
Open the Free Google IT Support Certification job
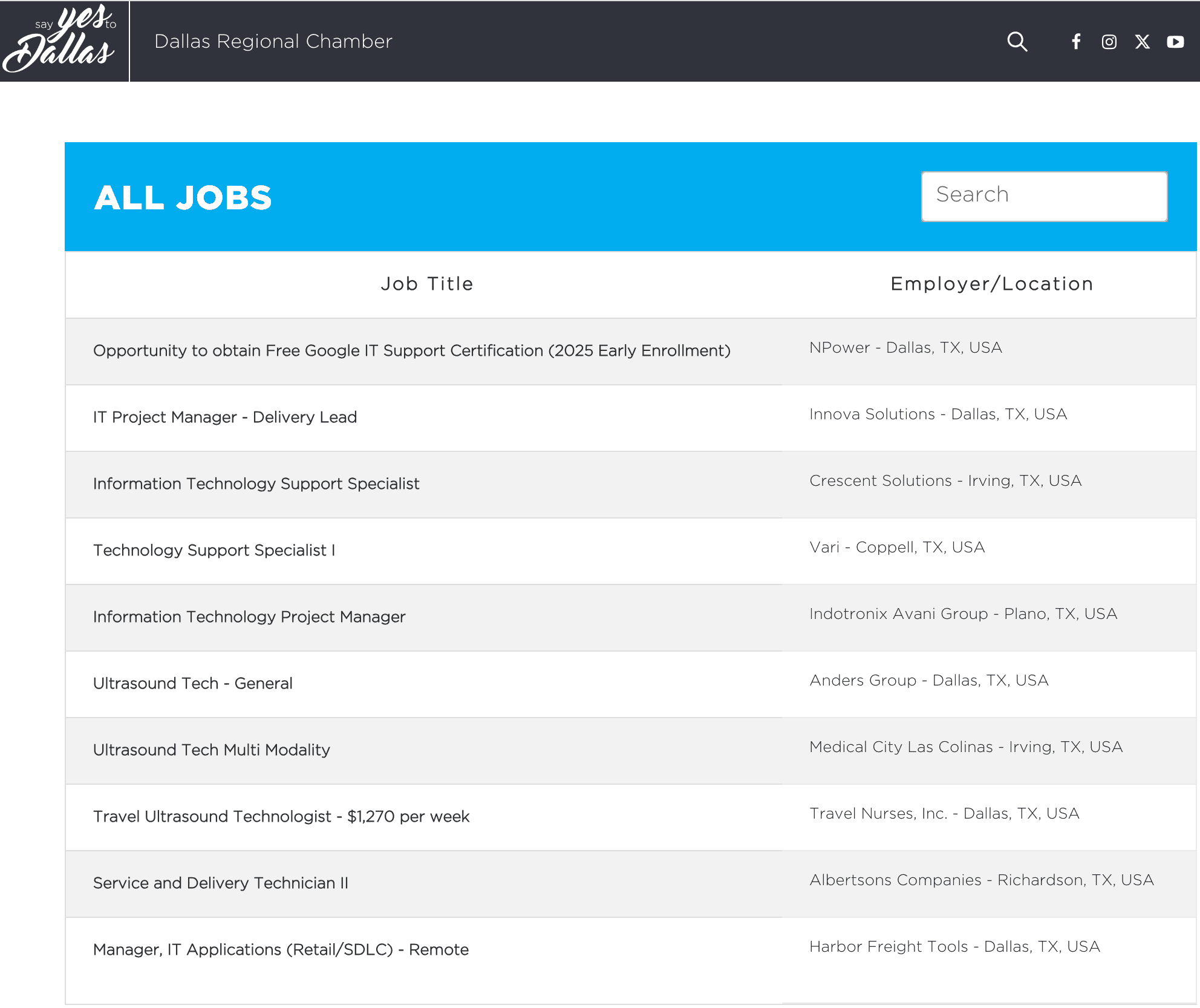412,351
